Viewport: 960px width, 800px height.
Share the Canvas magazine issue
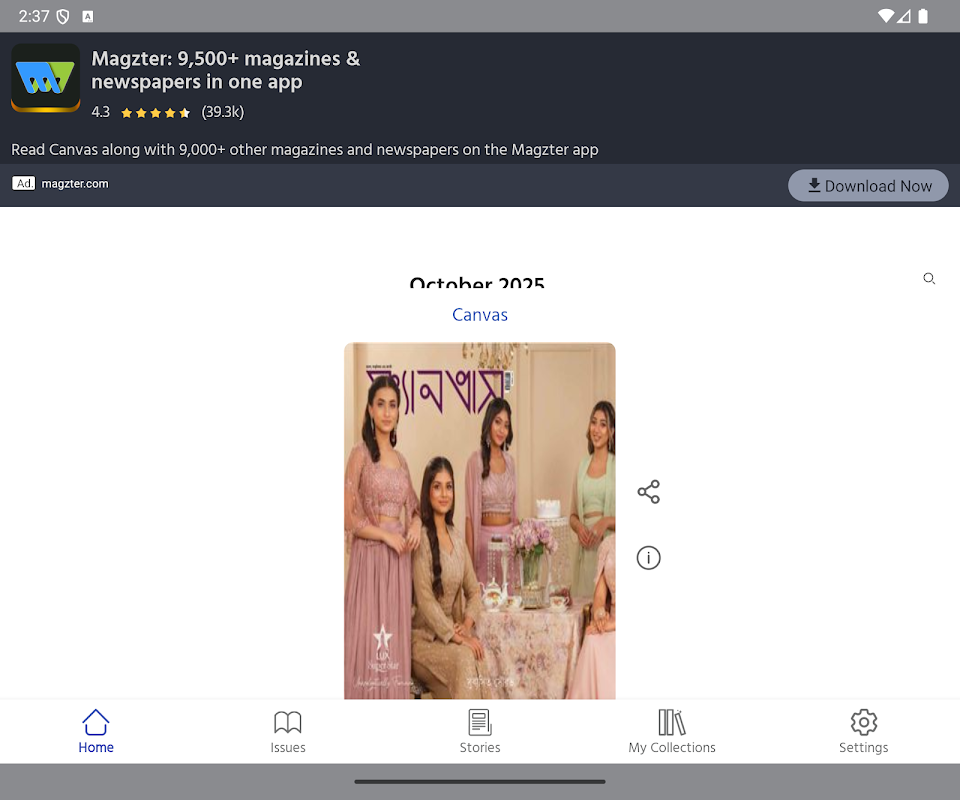(x=648, y=492)
